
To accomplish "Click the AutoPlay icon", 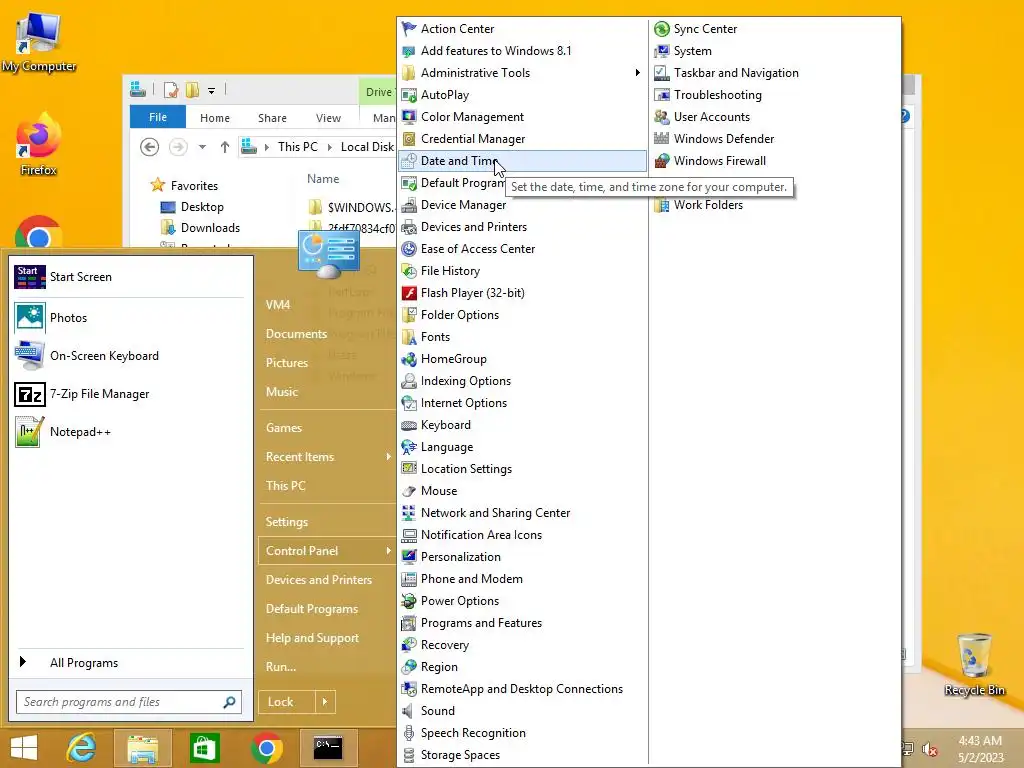I will 409,95.
